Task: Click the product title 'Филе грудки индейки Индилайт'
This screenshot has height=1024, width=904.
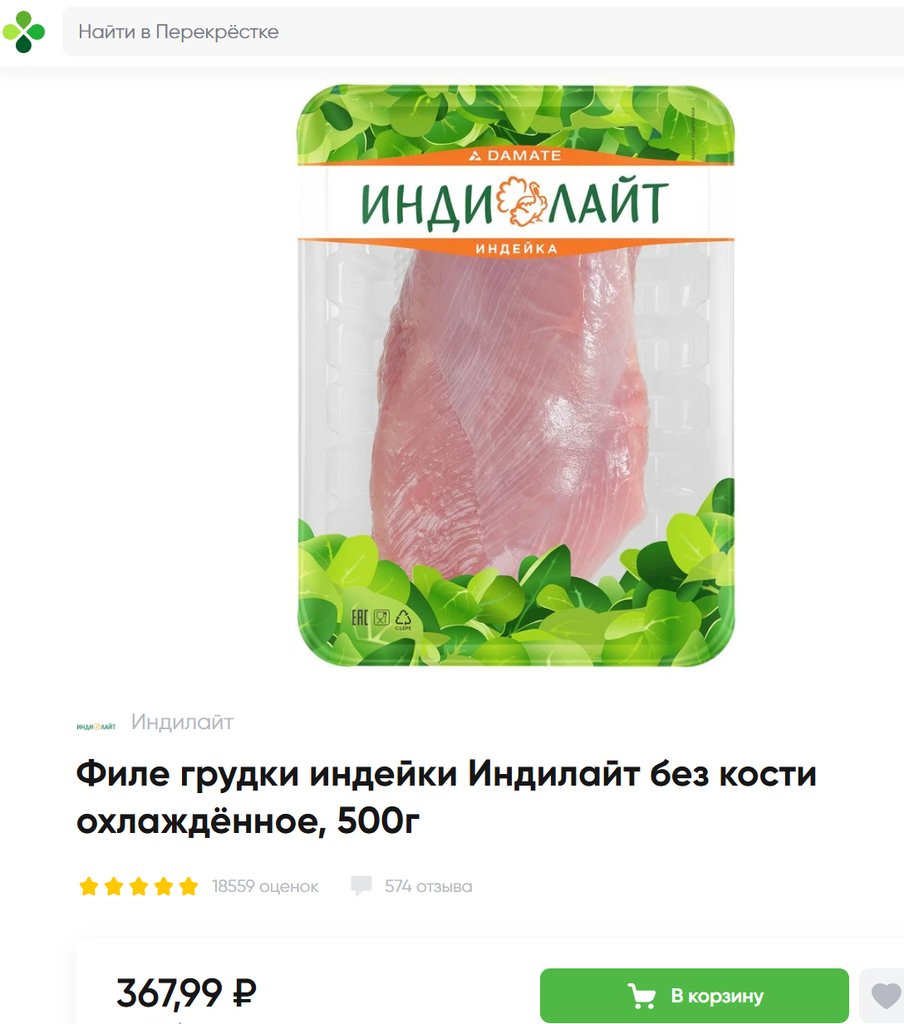Action: click(x=357, y=775)
